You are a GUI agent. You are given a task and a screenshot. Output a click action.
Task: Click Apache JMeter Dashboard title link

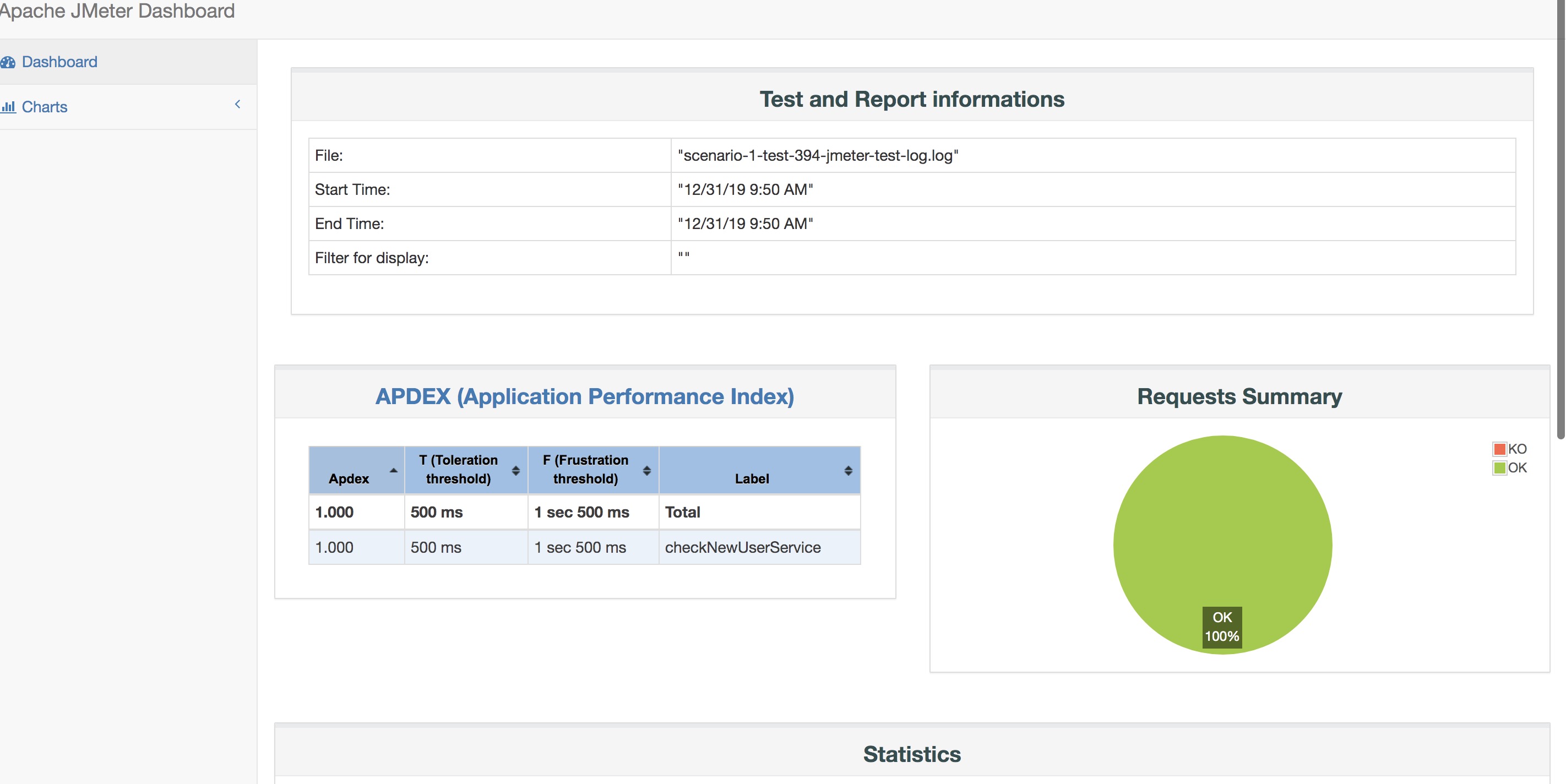click(117, 11)
